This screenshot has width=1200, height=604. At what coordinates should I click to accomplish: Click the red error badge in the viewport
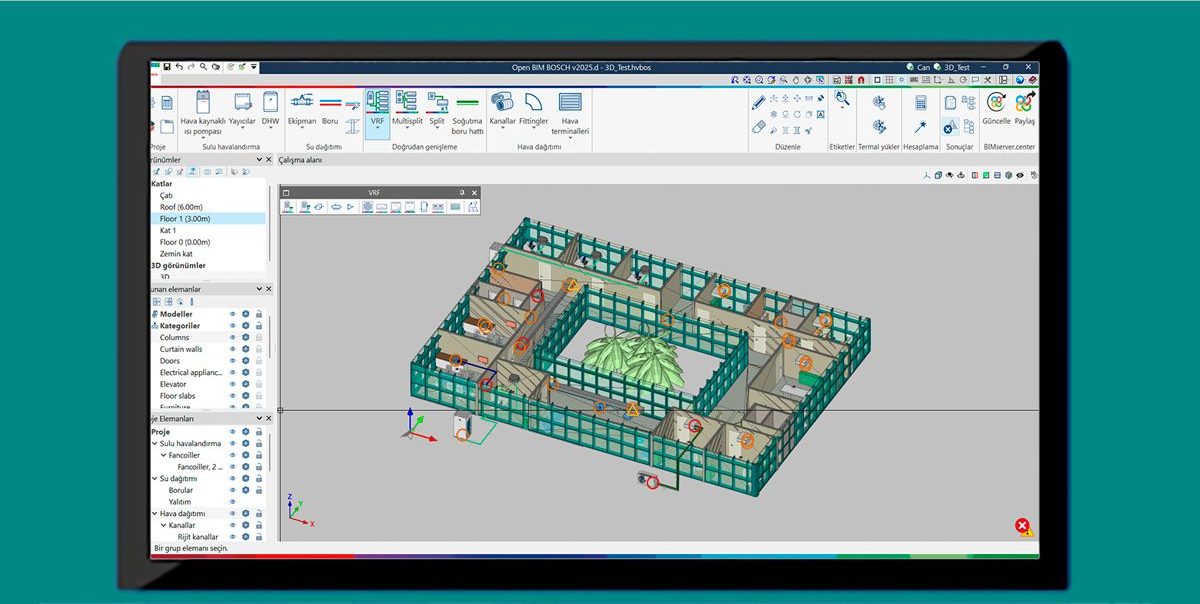coord(1022,525)
